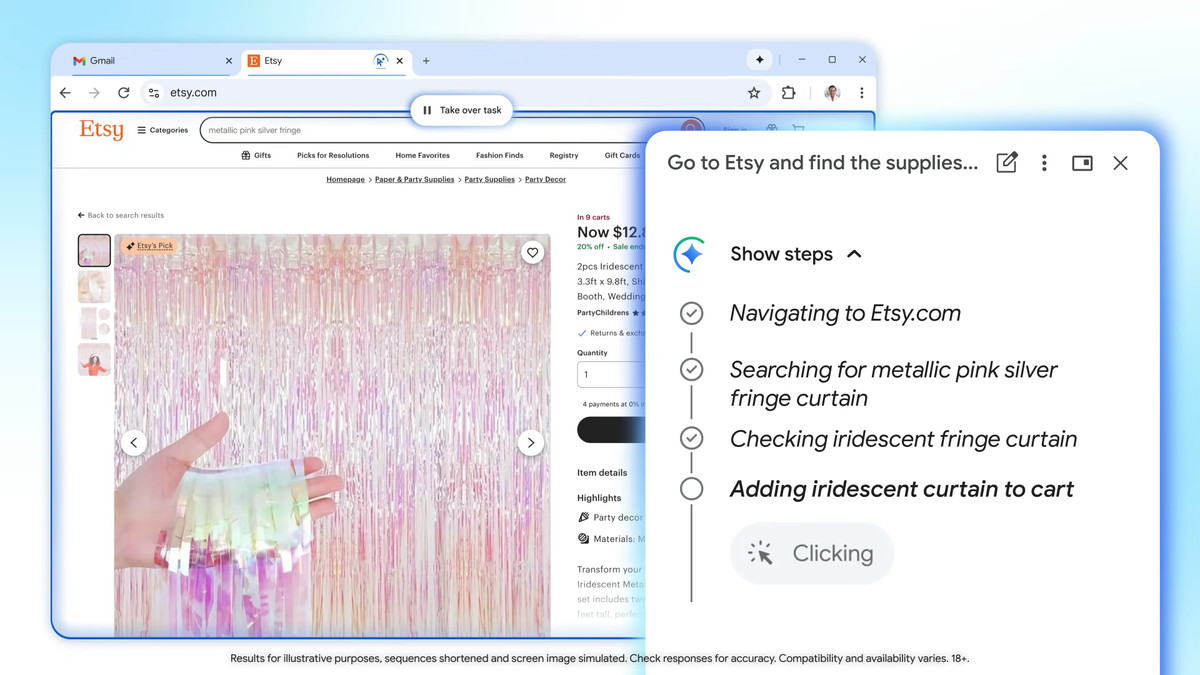Open the Chrome user profile avatar
This screenshot has width=1200, height=675.
(832, 93)
